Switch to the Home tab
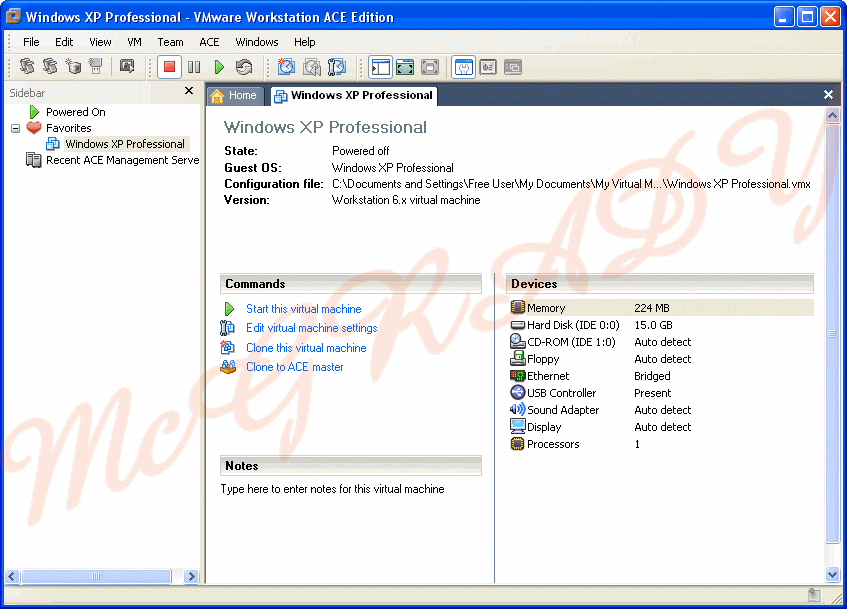The image size is (847, 609). click(x=234, y=95)
